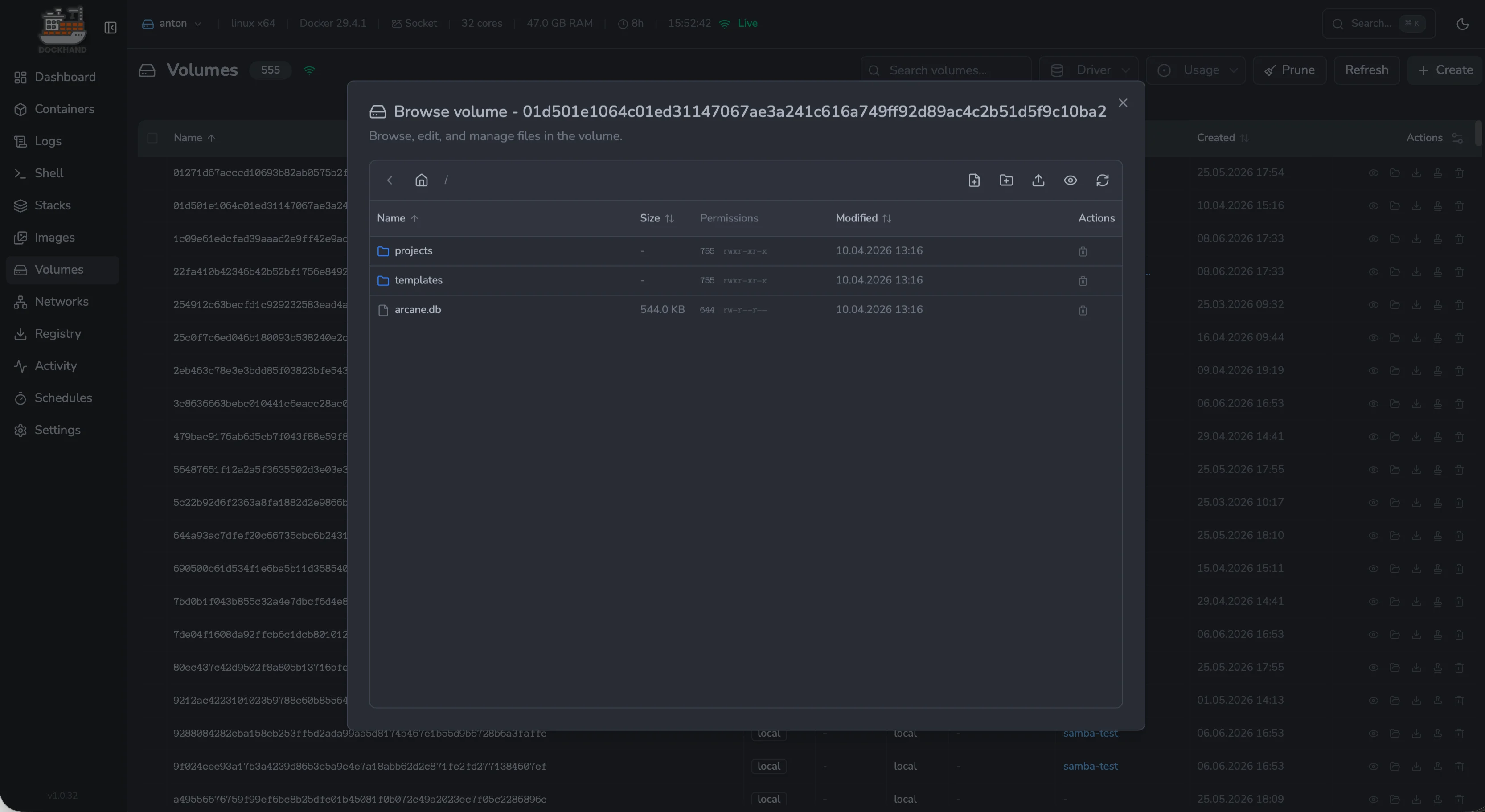Go to Containers section
The image size is (1485, 812).
point(62,109)
